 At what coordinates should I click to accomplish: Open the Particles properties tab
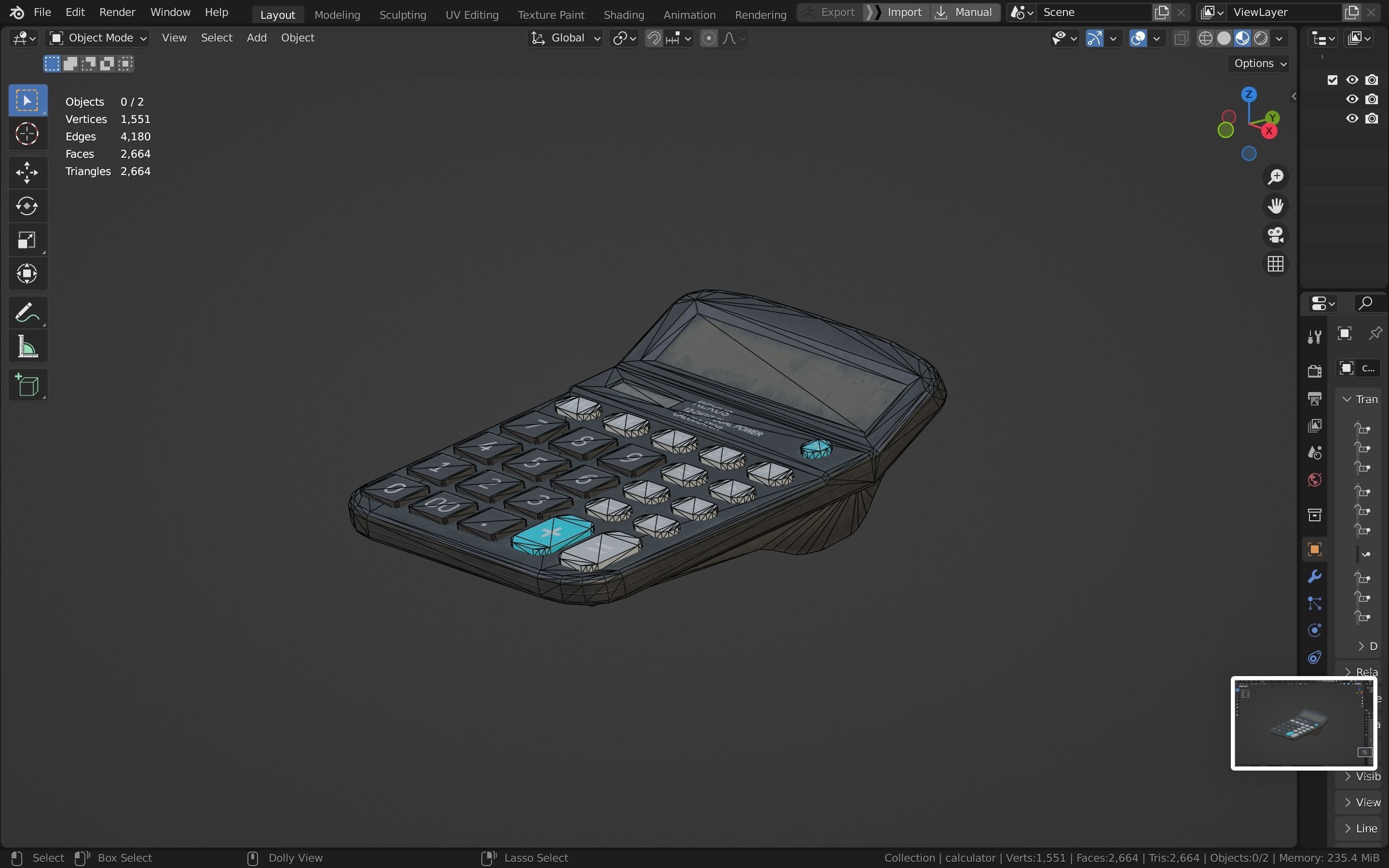(1314, 603)
